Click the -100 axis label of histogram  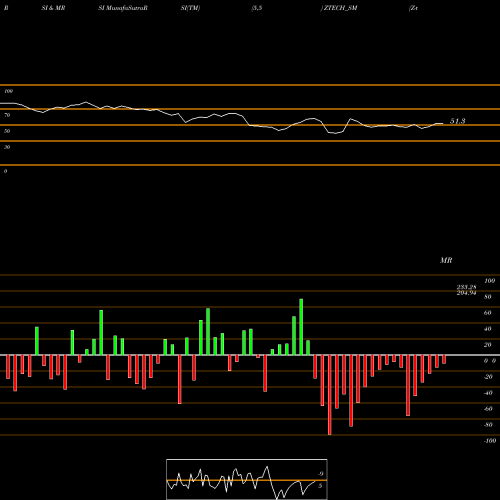click(x=490, y=441)
